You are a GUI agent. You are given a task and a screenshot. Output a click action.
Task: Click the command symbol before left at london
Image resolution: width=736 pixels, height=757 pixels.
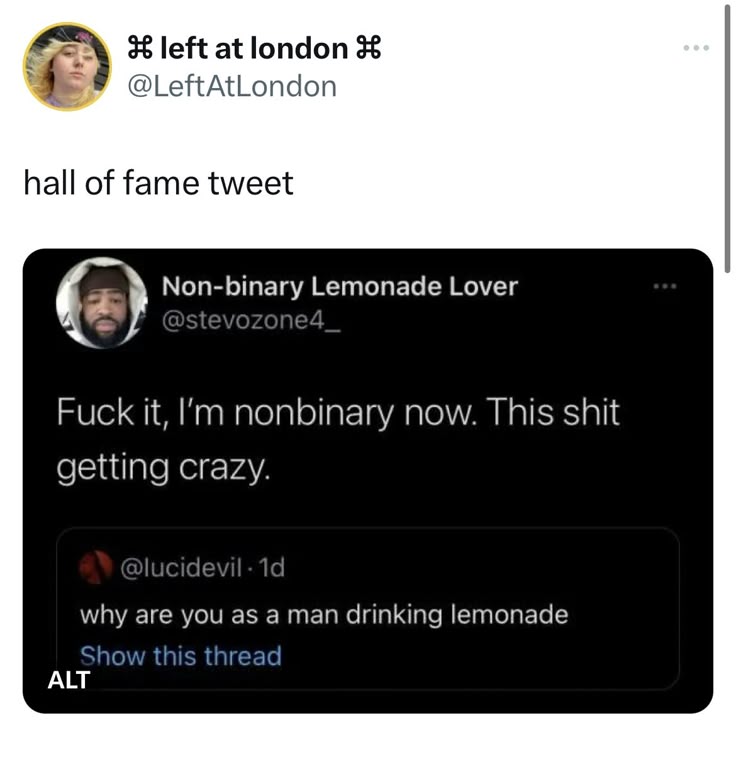(x=140, y=48)
